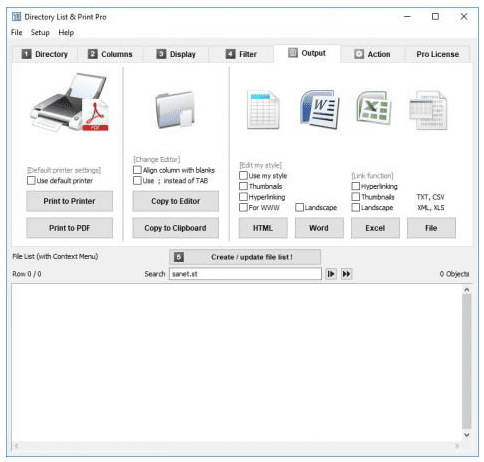Click the app icon in title bar
Image resolution: width=484 pixels, height=462 pixels.
[x=16, y=16]
